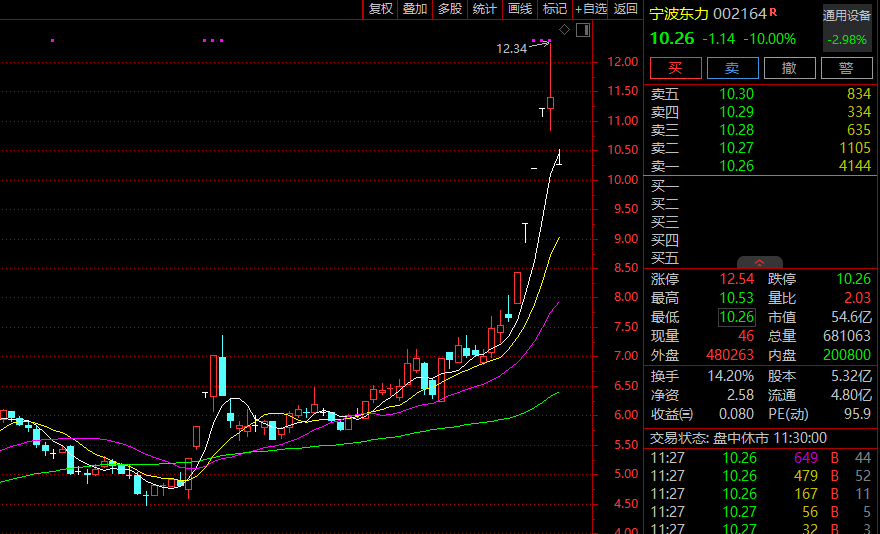Click the R margin marker beside code
This screenshot has width=880, height=534.
773,12
